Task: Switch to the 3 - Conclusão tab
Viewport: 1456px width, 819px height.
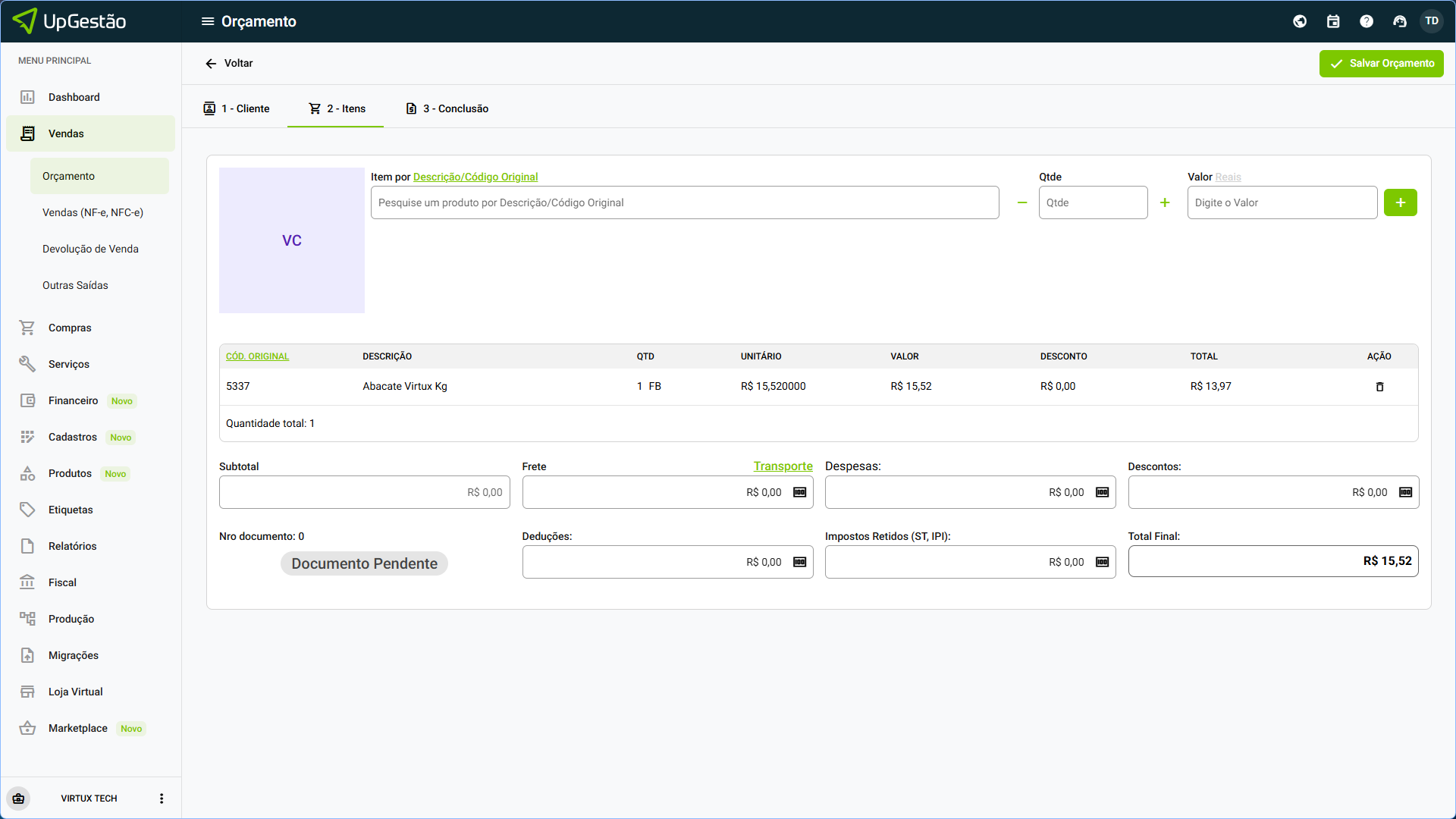Action: pyautogui.click(x=447, y=108)
